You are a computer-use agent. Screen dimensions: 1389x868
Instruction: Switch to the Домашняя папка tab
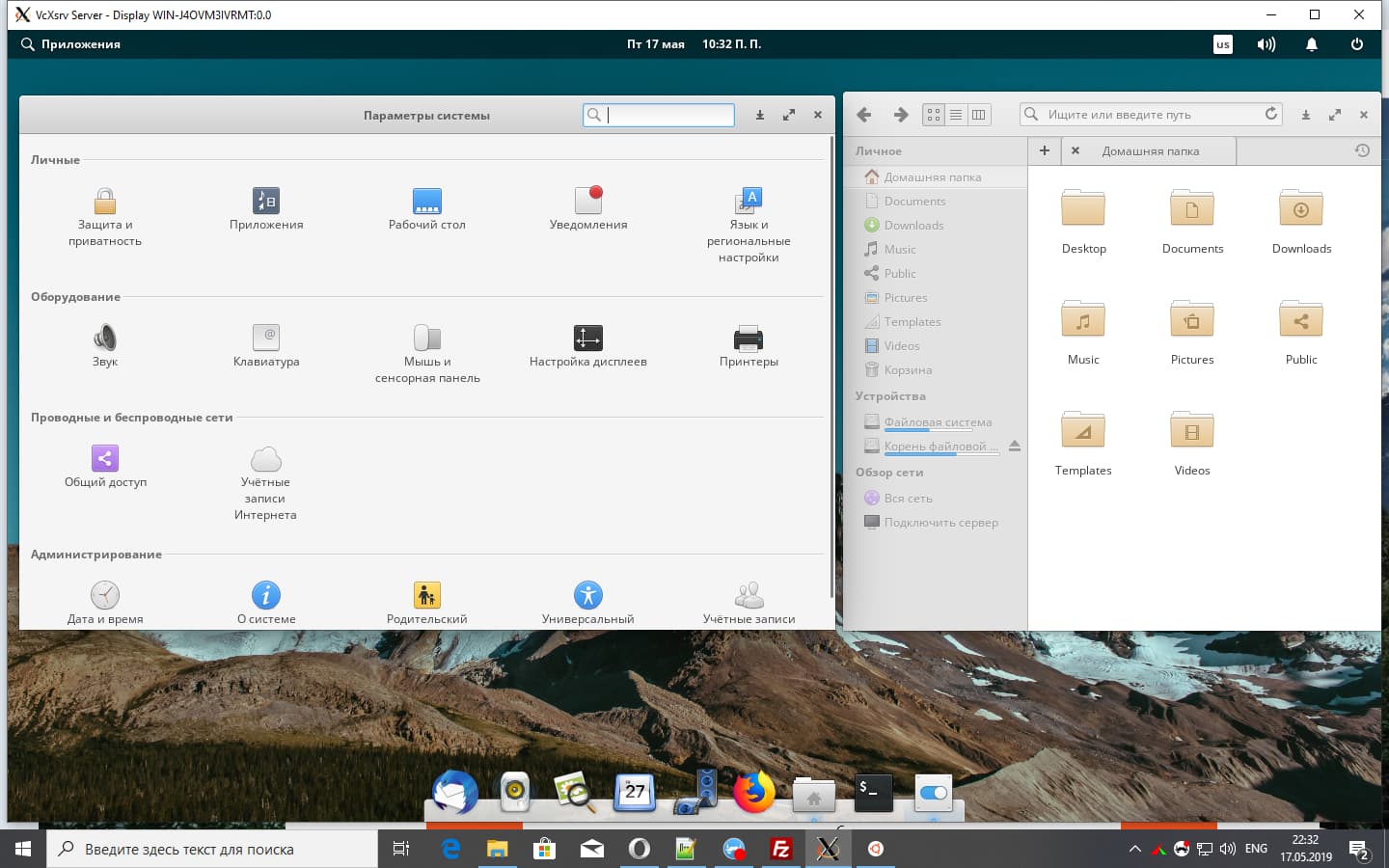[x=1150, y=150]
